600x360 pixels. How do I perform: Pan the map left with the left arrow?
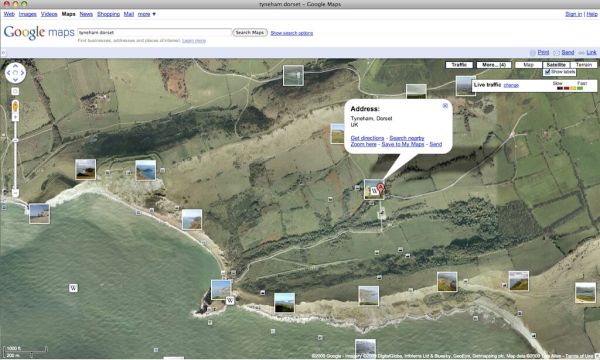tap(8, 73)
